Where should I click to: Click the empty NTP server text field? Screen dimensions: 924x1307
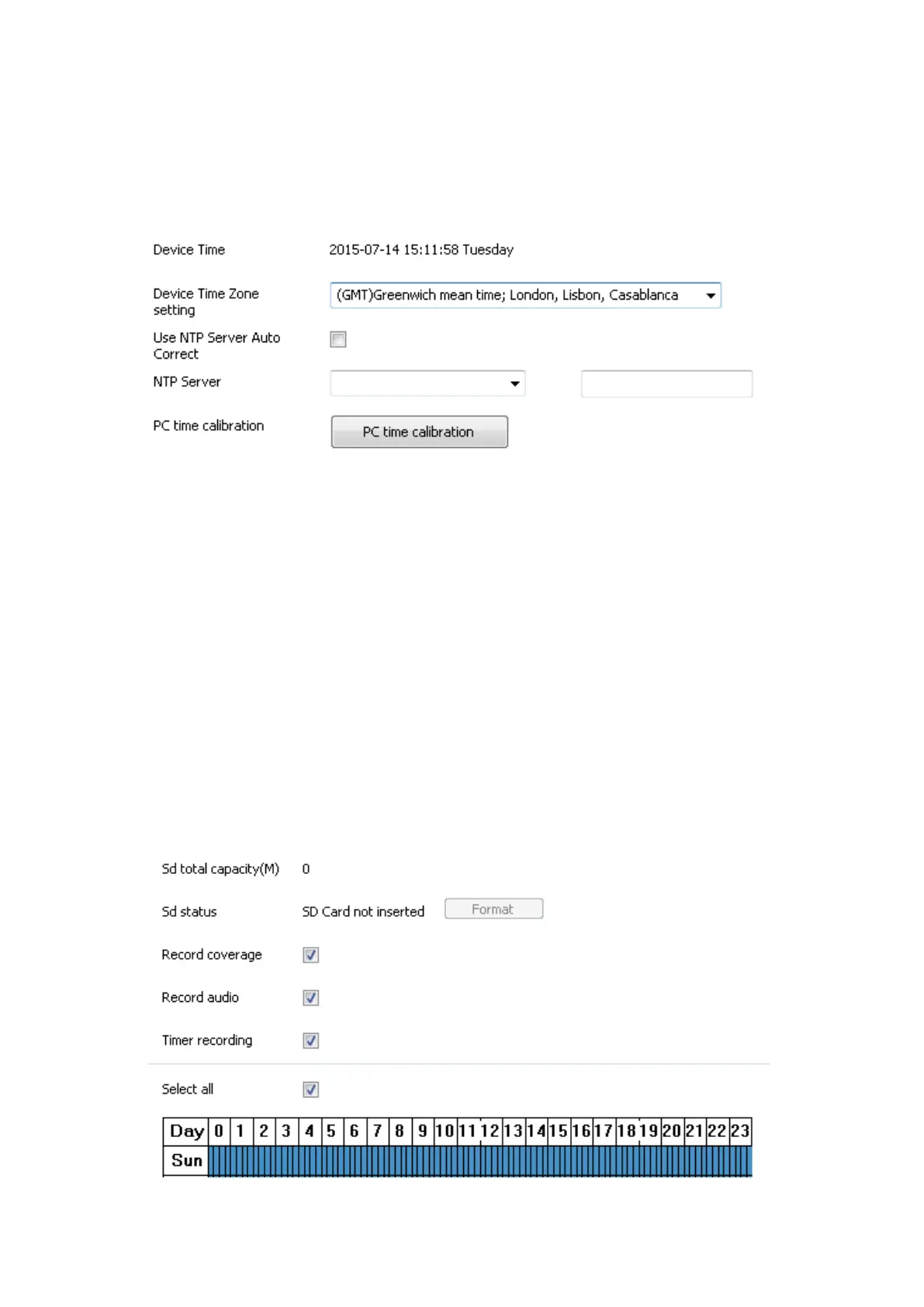point(666,383)
